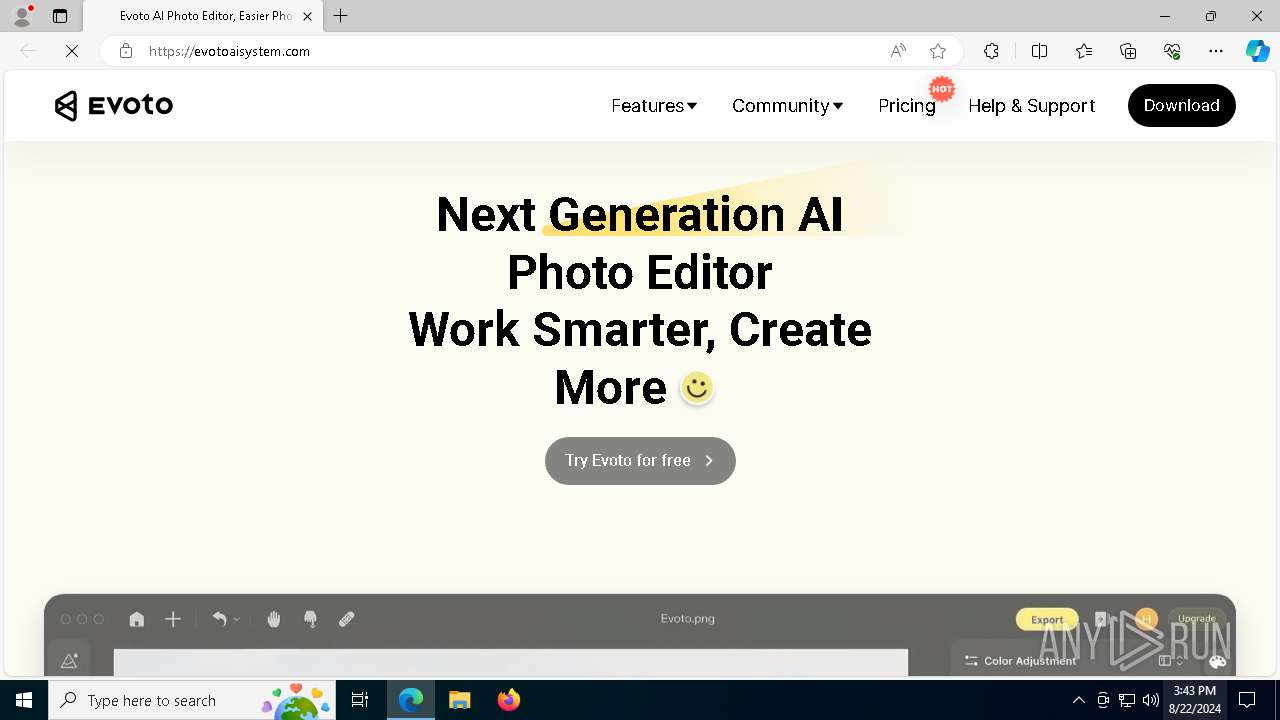Open the notification center
The height and width of the screenshot is (720, 1280).
pyautogui.click(x=1247, y=700)
